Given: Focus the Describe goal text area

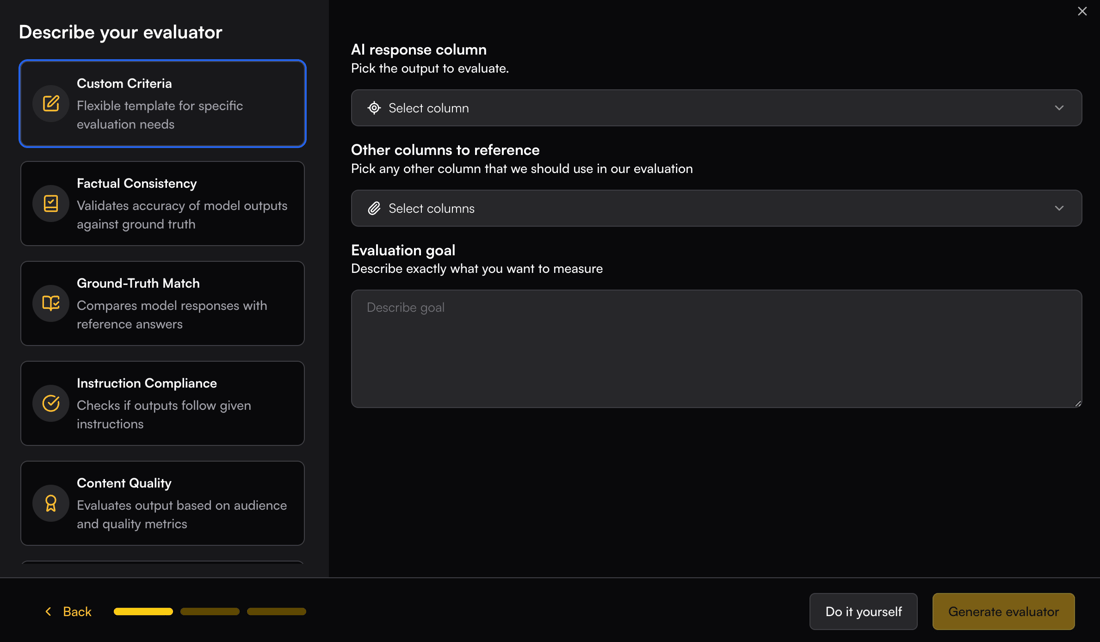Looking at the screenshot, I should point(716,349).
